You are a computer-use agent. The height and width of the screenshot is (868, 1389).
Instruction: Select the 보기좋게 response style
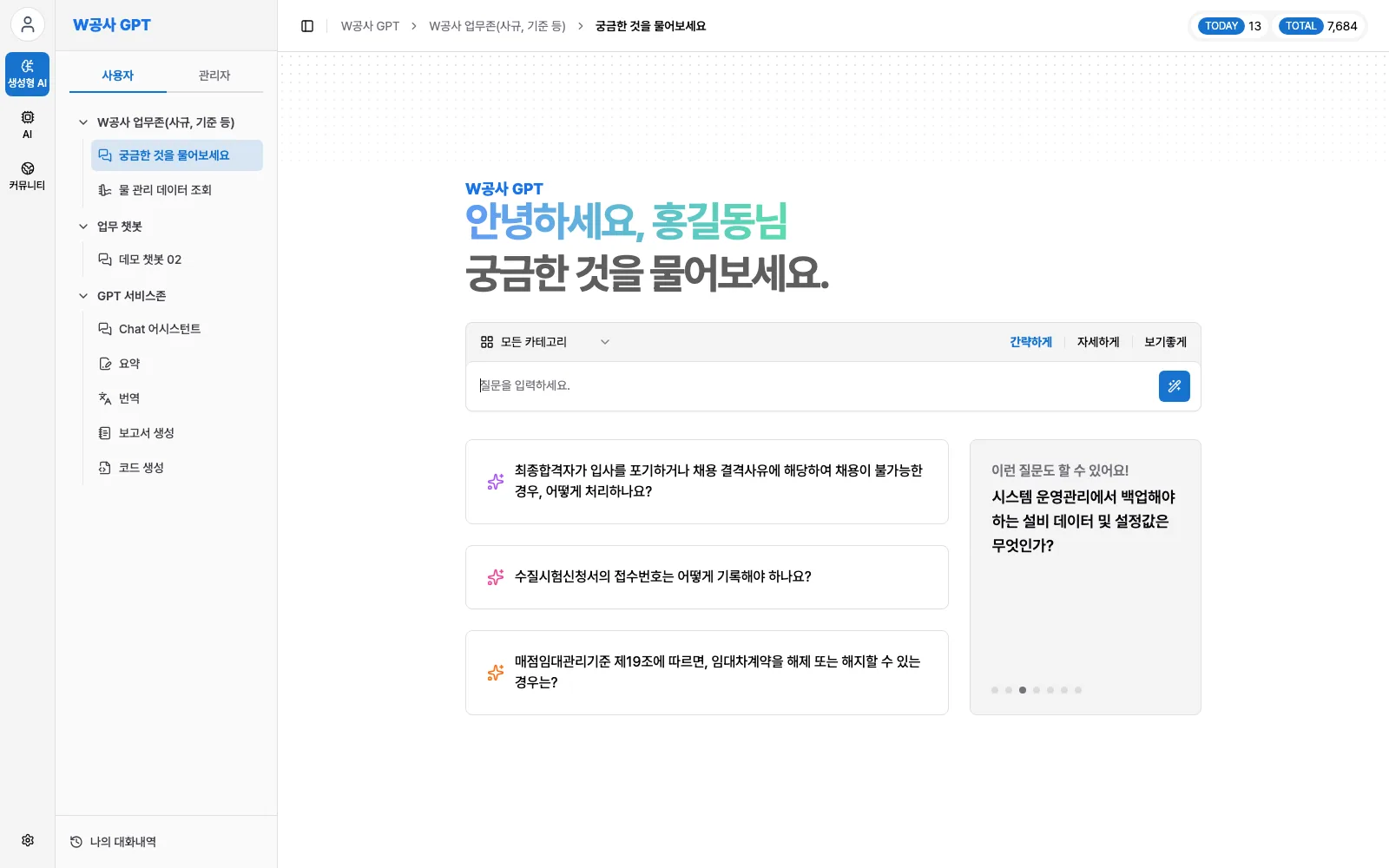tap(1165, 342)
